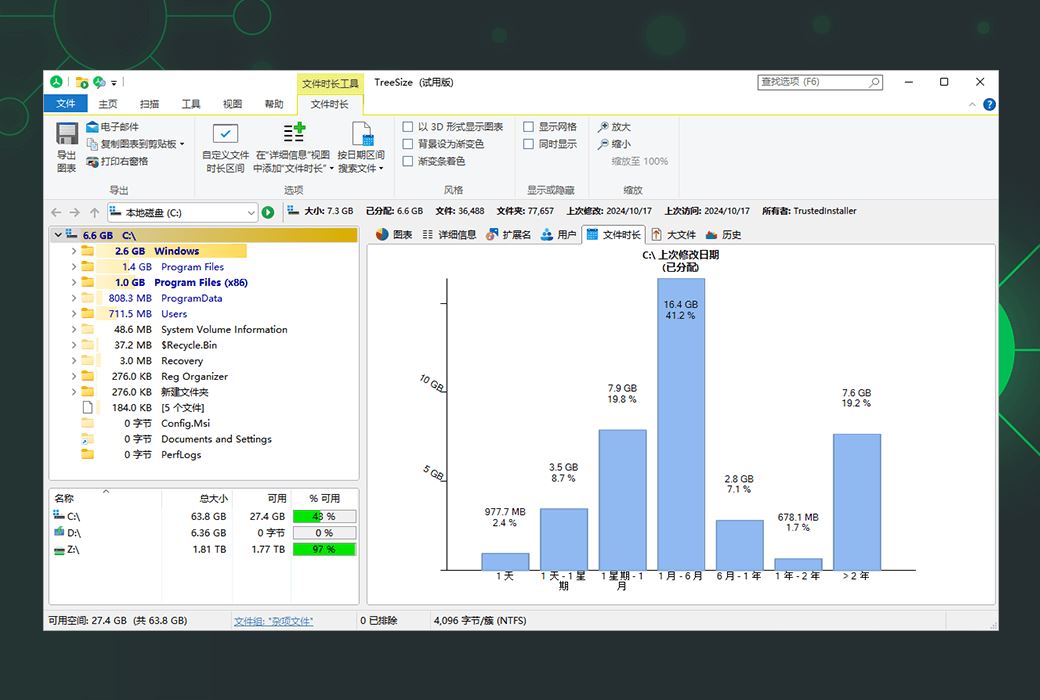The width and height of the screenshot is (1040, 700).
Task: Open the drive path dropdown
Action: (251, 212)
